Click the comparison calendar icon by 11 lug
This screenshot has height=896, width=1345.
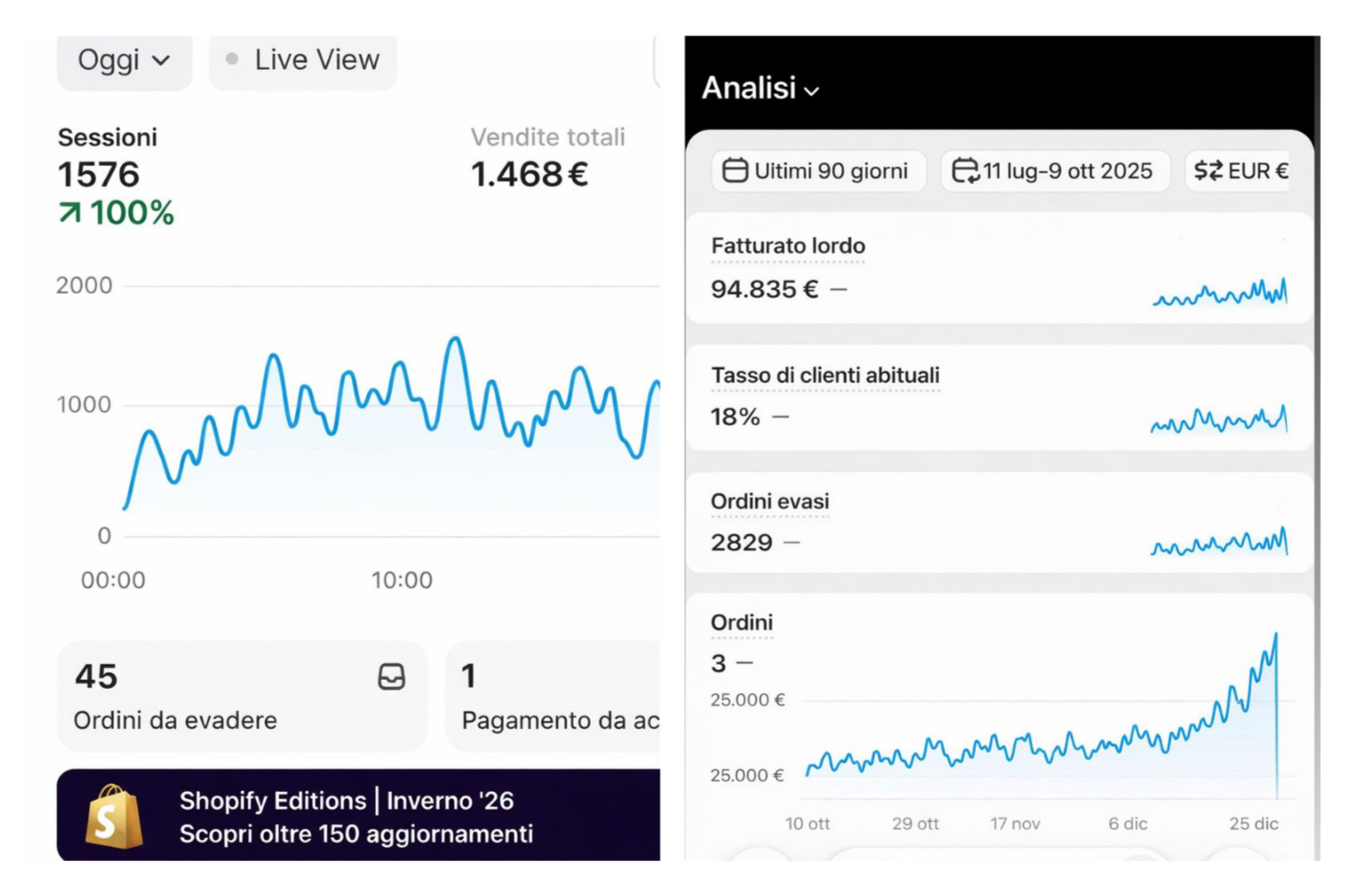tap(965, 170)
